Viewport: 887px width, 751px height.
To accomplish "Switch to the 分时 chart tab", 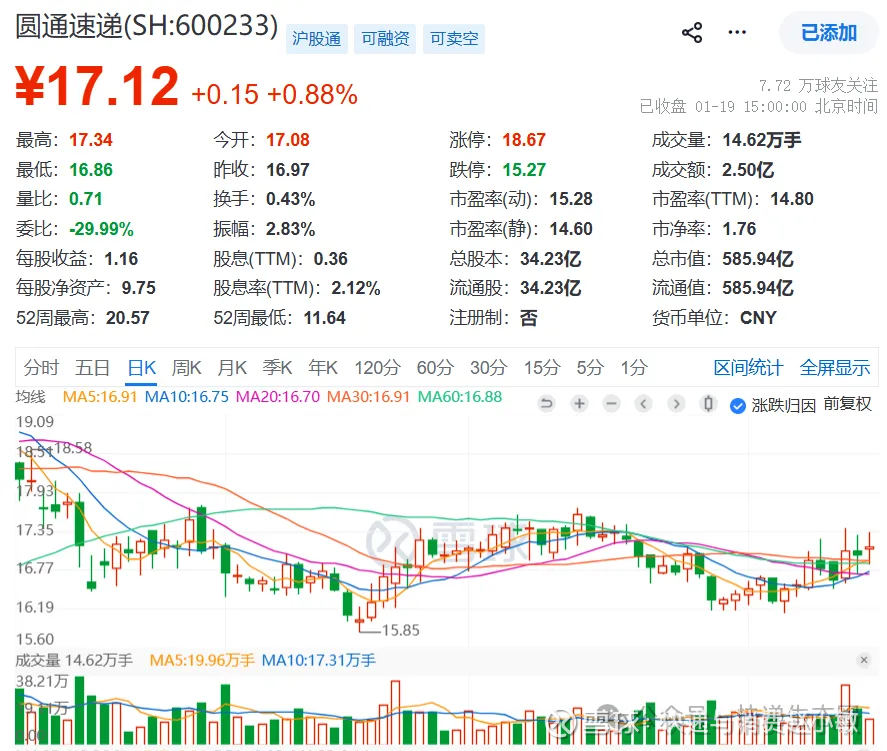I will coord(41,368).
